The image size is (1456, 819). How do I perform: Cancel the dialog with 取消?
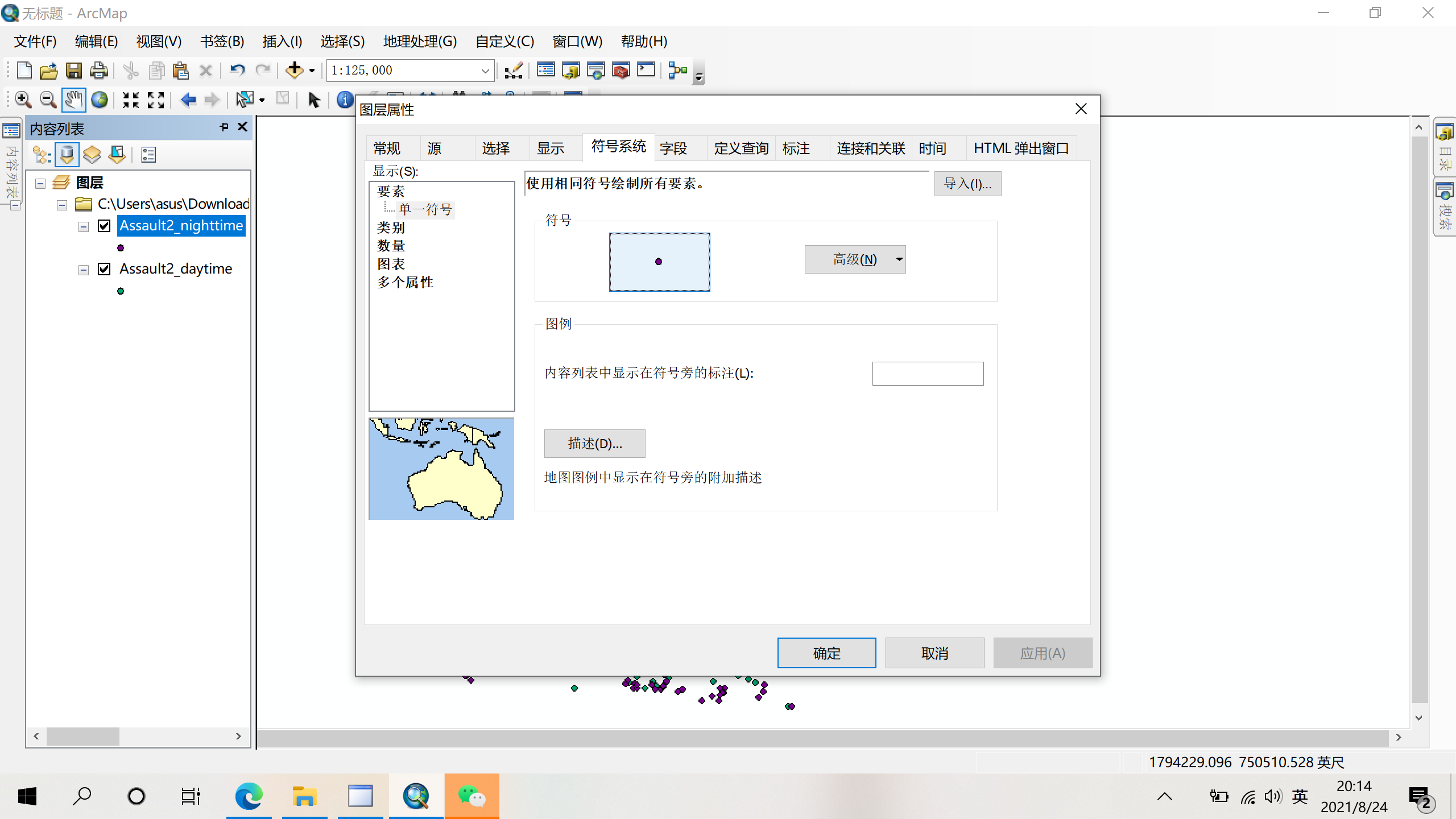[x=934, y=653]
